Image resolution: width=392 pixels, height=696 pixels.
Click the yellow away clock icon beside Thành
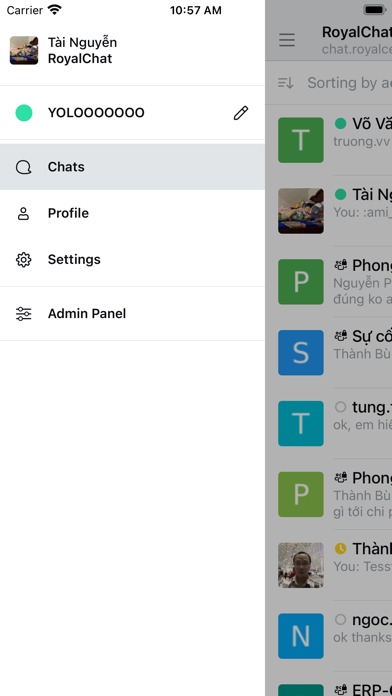coord(341,549)
